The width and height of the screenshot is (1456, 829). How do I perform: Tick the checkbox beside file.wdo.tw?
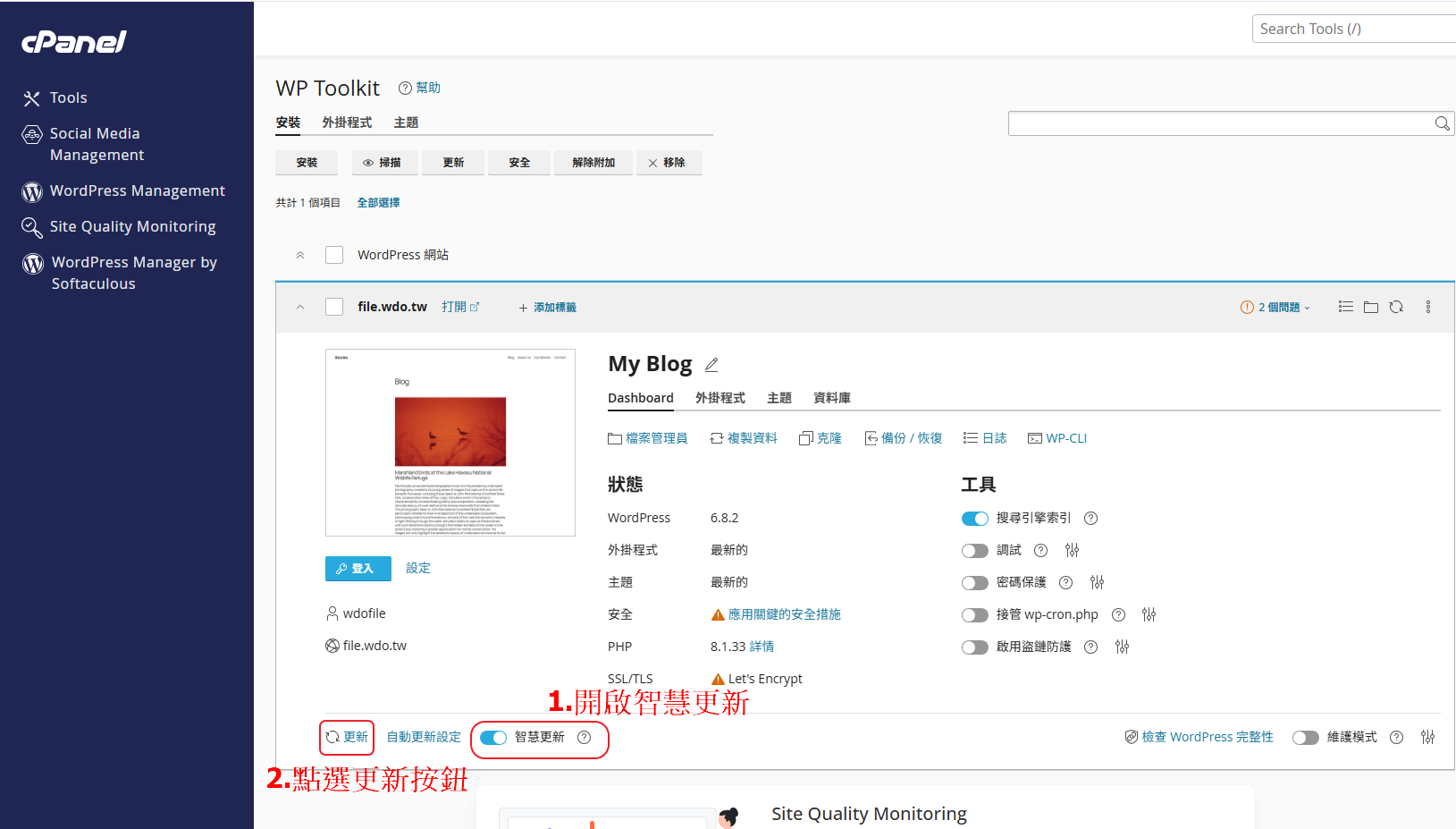(x=334, y=307)
